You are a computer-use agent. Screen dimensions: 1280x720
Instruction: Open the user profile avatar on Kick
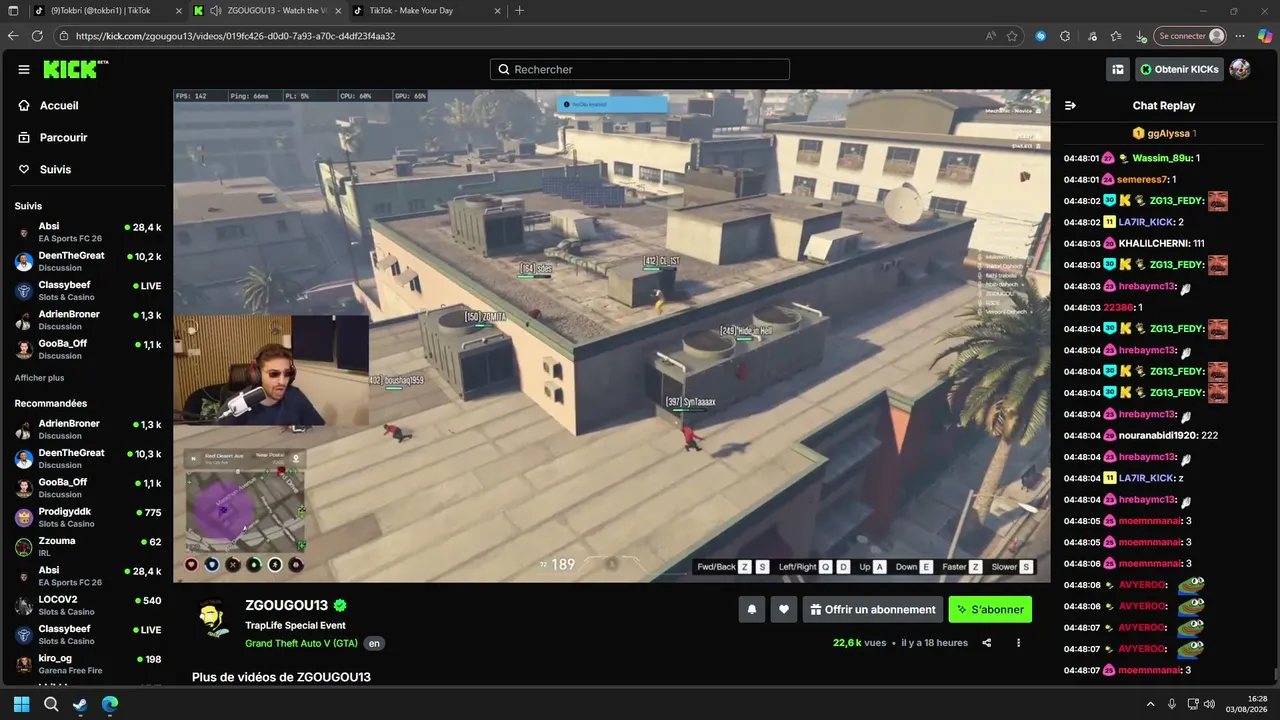click(1240, 69)
